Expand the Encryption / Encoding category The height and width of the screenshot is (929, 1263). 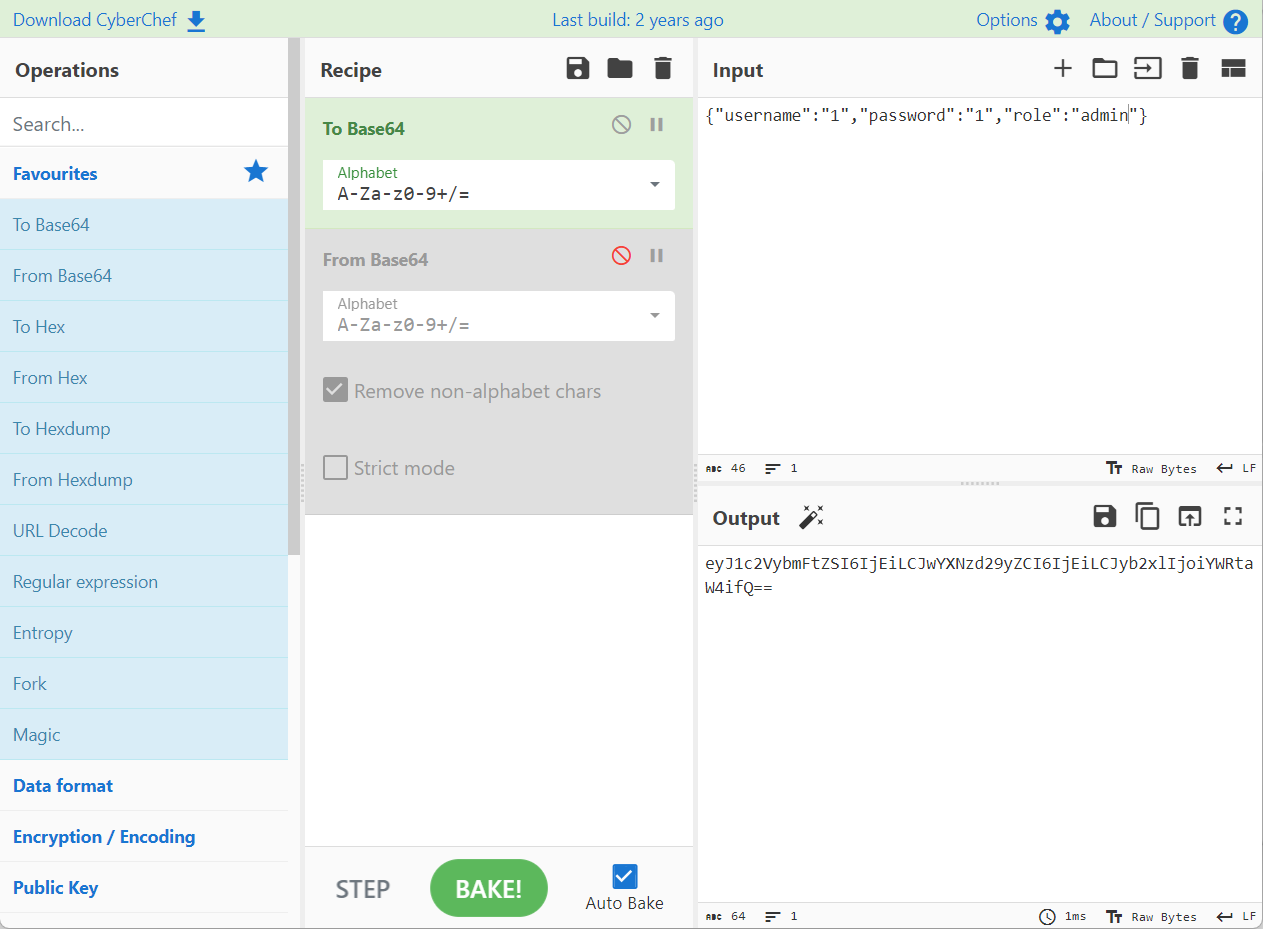(104, 837)
